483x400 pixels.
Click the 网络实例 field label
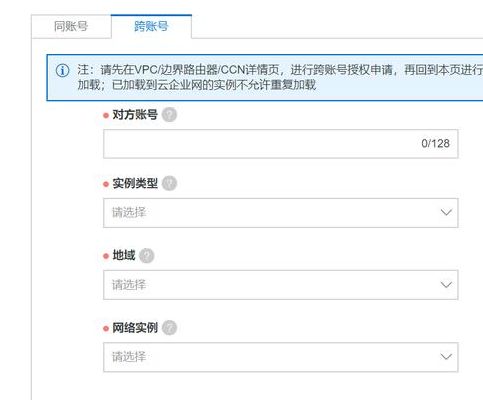[x=135, y=328]
